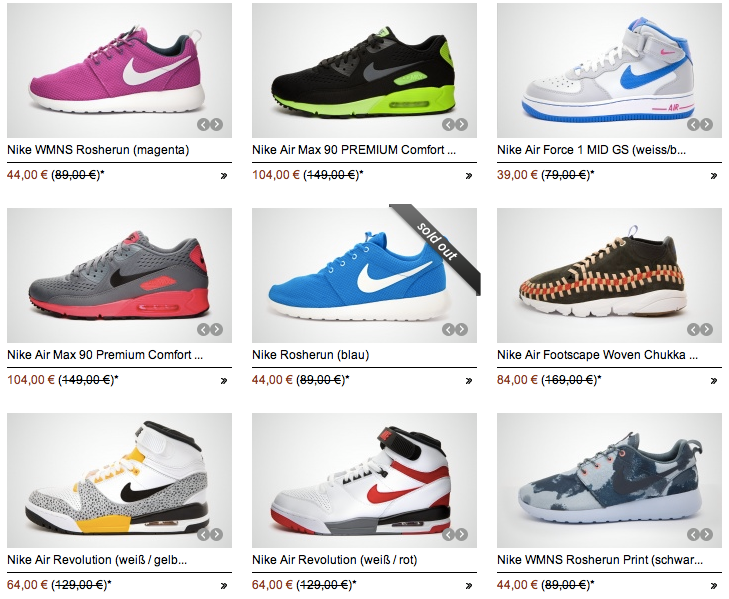Image resolution: width=729 pixels, height=599 pixels.
Task: Open Nike Rosherun (blau) product link
Action: (x=311, y=355)
